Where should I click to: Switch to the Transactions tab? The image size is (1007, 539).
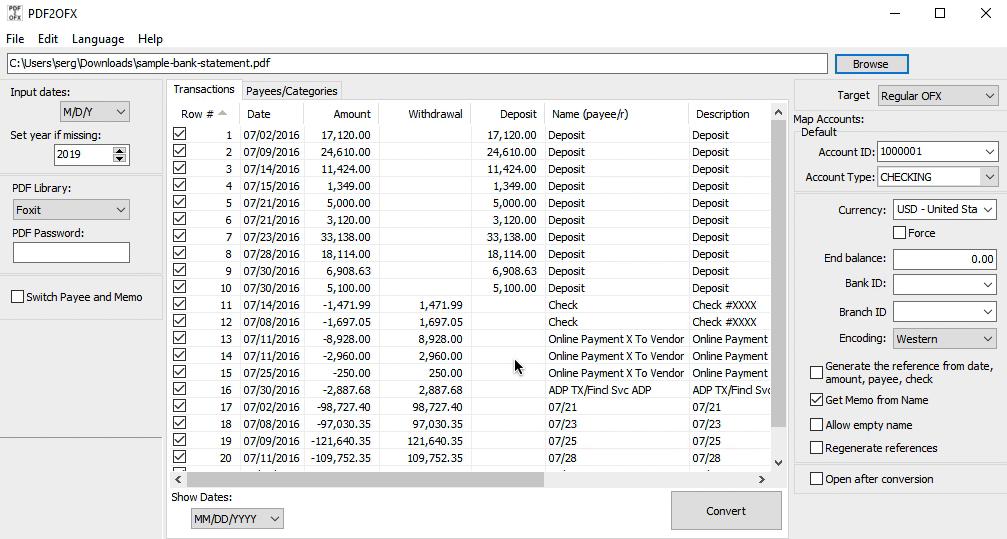point(204,89)
